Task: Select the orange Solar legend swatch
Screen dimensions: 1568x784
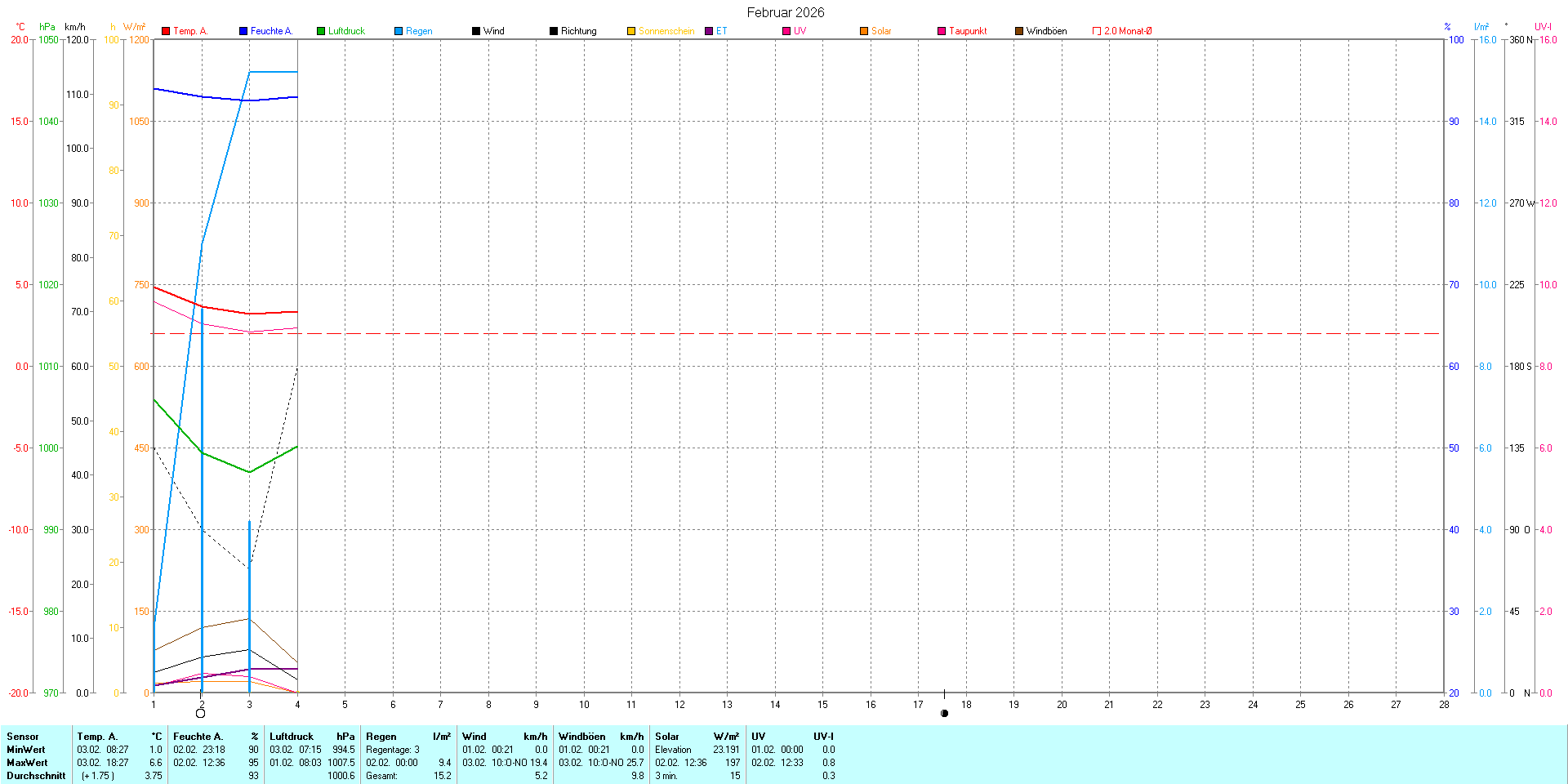Action: pyautogui.click(x=864, y=31)
